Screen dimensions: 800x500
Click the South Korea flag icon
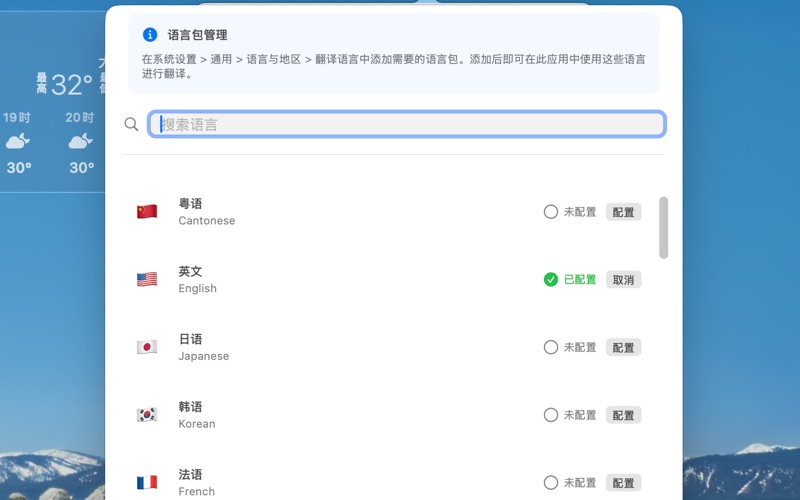tap(147, 415)
